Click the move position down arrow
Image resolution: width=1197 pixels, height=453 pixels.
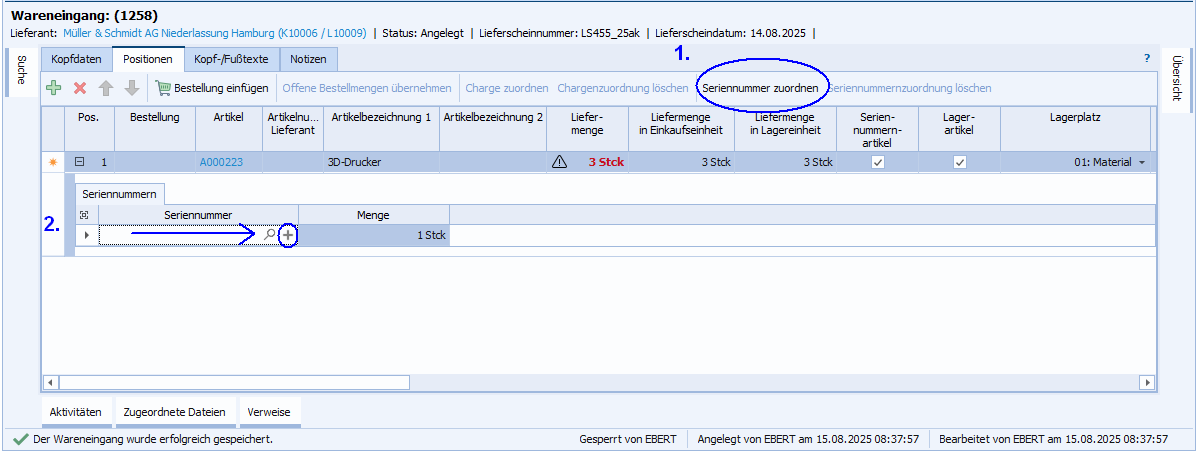click(131, 88)
